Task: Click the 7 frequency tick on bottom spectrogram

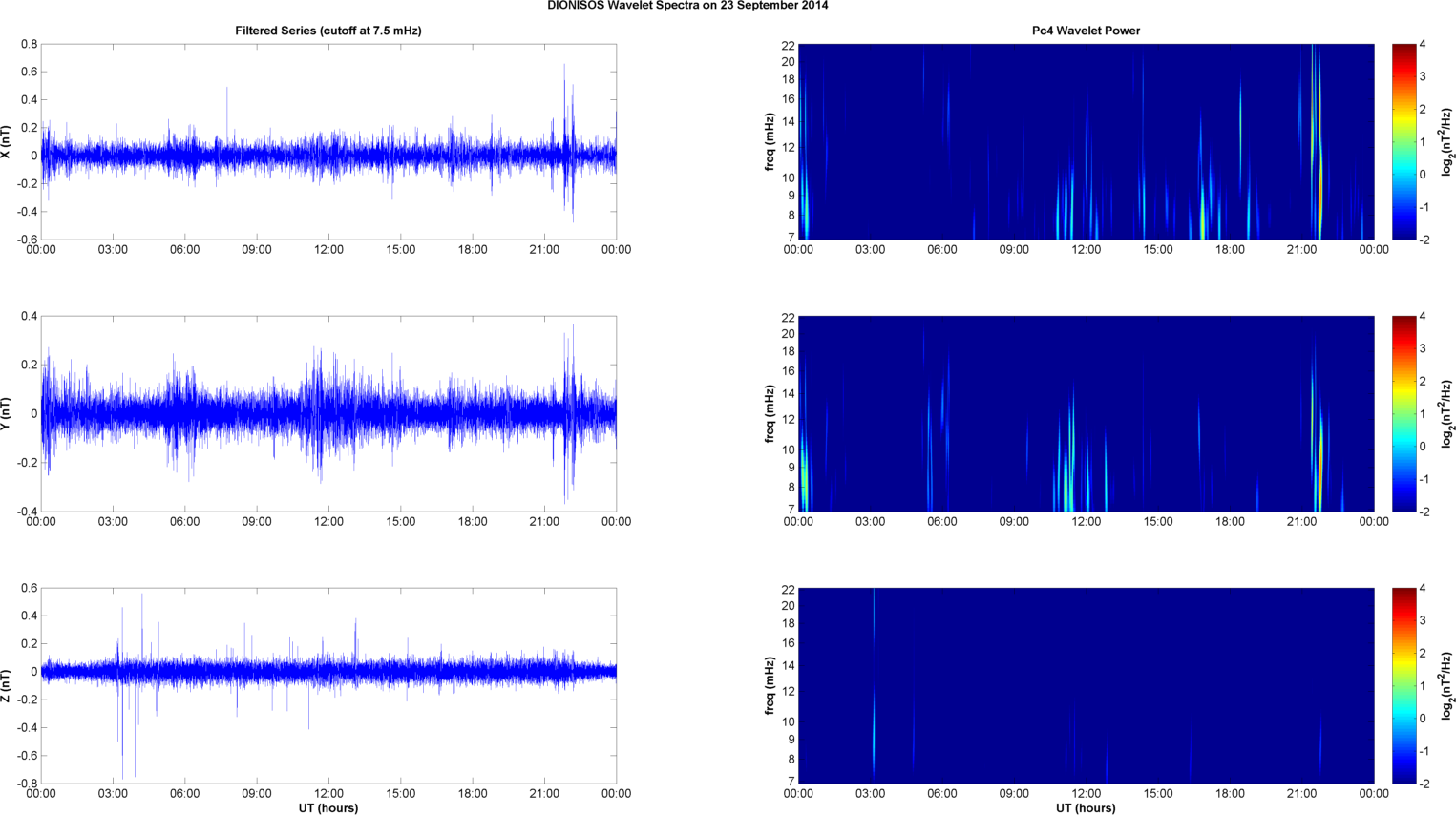Action: [791, 781]
